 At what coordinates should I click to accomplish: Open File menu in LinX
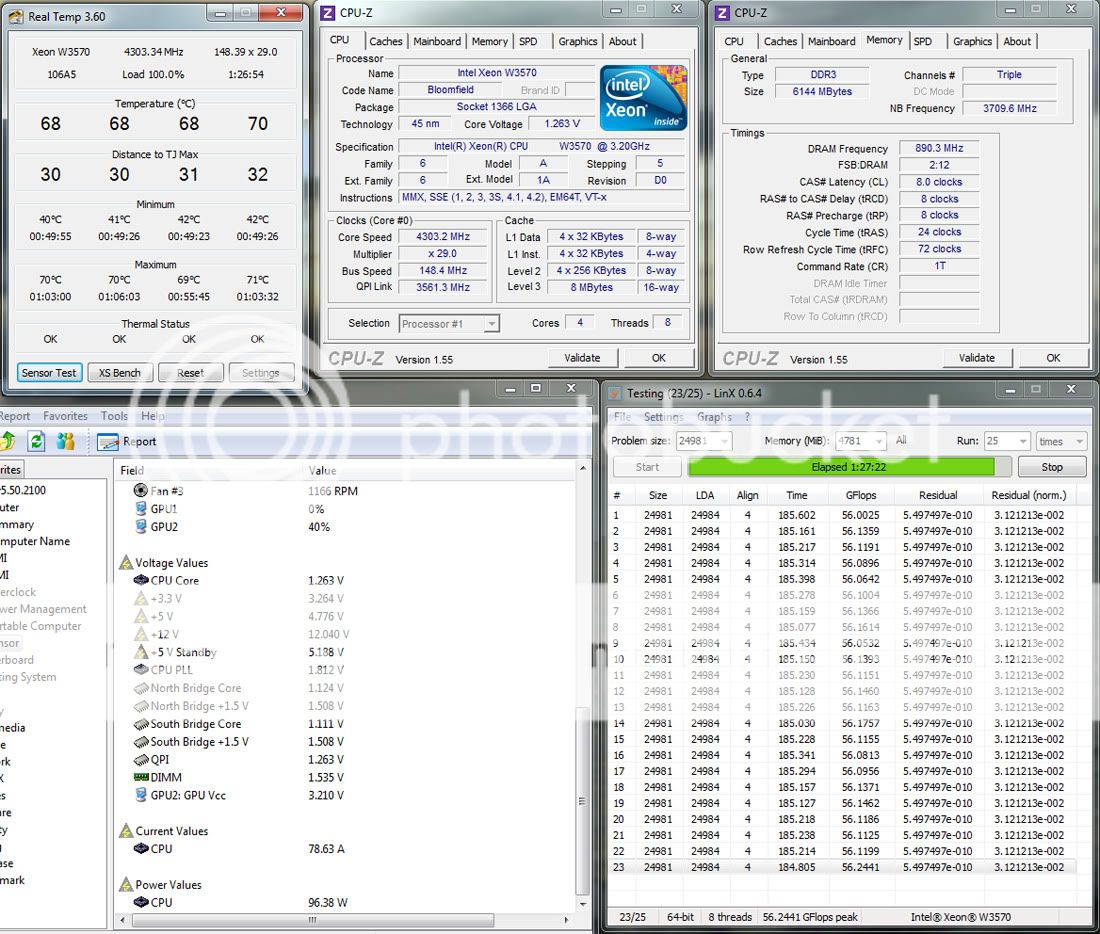[x=622, y=417]
